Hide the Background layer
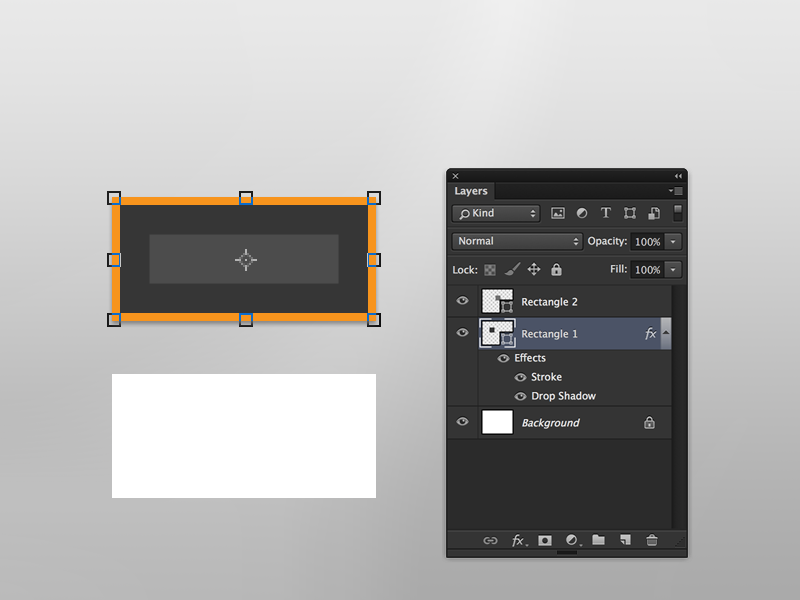This screenshot has width=800, height=600. [x=462, y=422]
